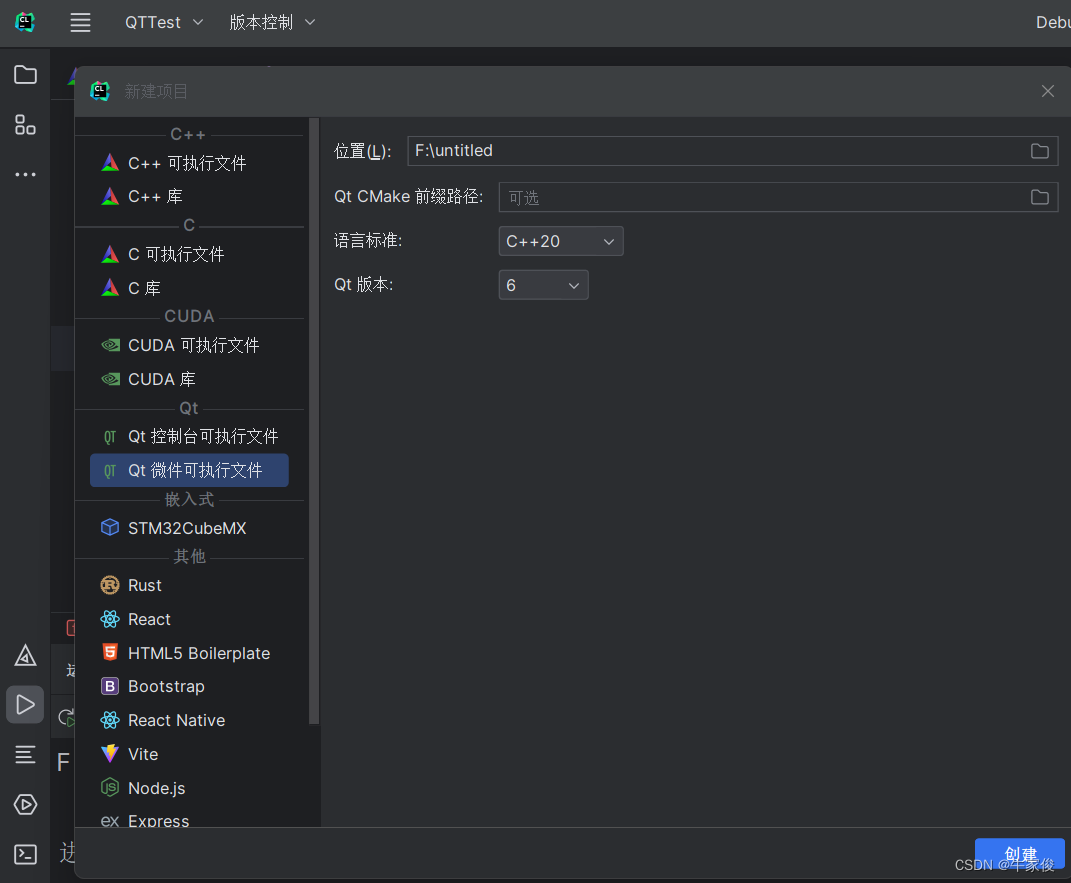The width and height of the screenshot is (1071, 883).
Task: Select Qt 微件可执行文件 project type
Action: [189, 471]
